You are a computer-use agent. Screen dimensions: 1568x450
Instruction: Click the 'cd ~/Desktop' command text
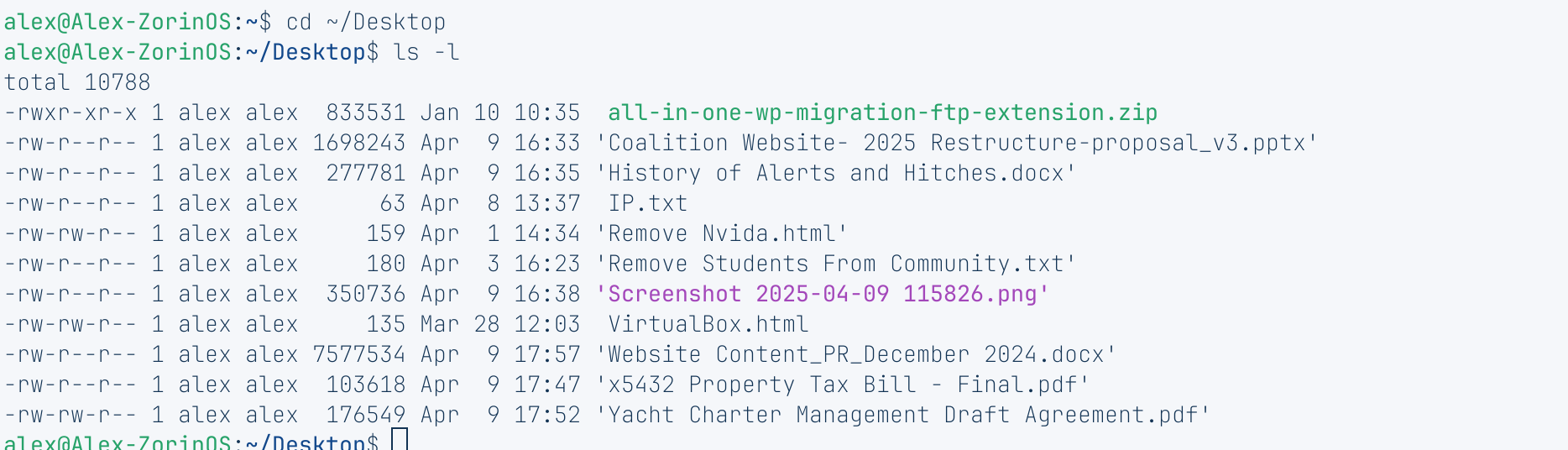click(366, 22)
